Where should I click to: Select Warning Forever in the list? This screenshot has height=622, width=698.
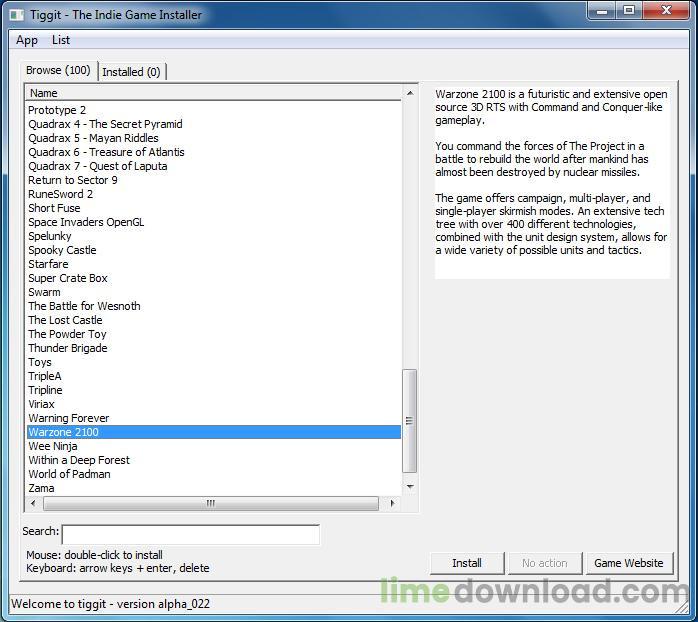coord(214,419)
